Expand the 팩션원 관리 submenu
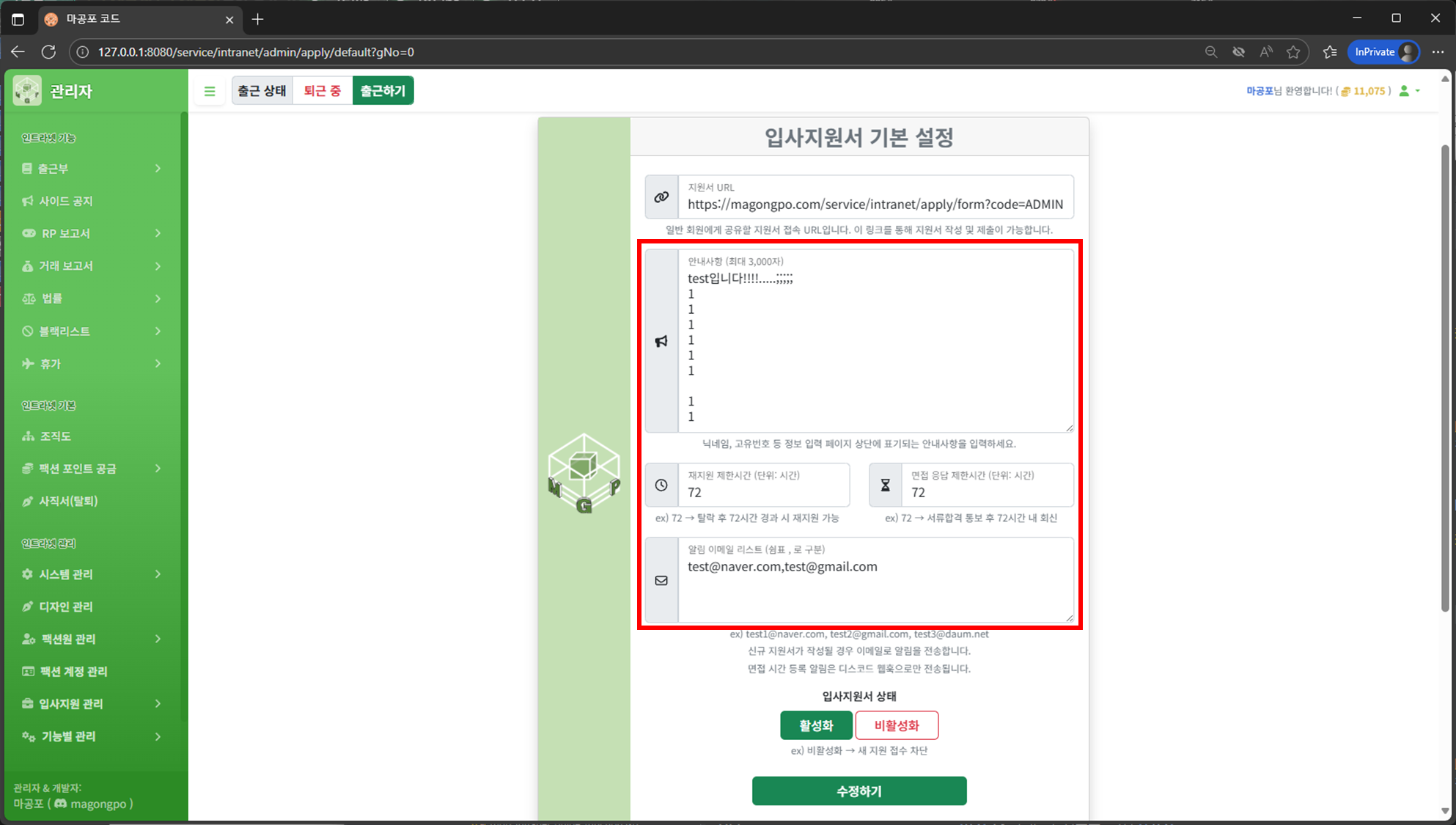The image size is (1456, 825). (158, 639)
